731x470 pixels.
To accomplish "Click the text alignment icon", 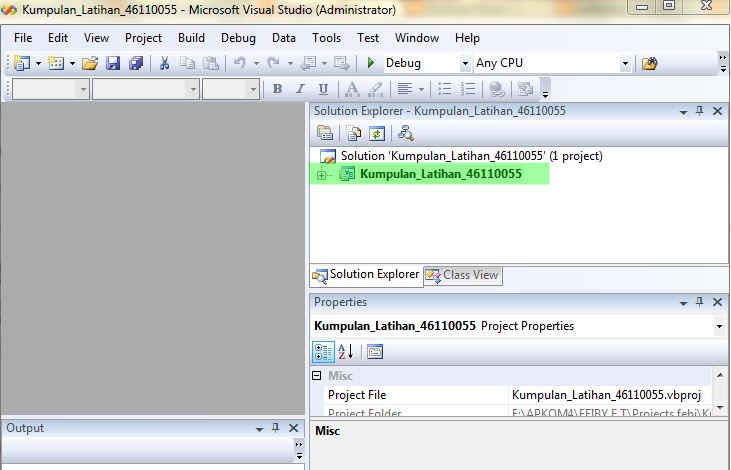I will 405,89.
